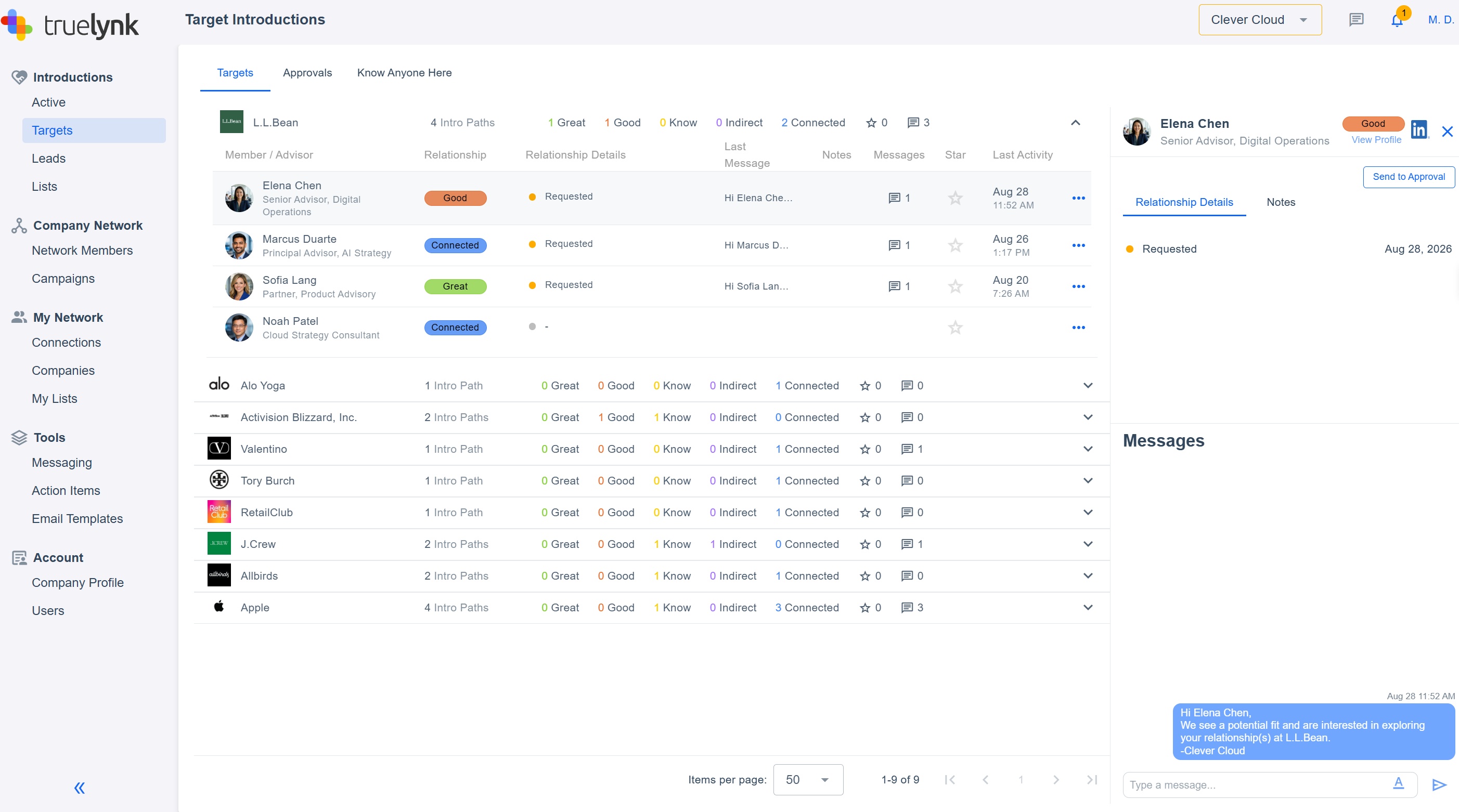The width and height of the screenshot is (1459, 812).
Task: Expand the Valentino target row
Action: (1088, 449)
